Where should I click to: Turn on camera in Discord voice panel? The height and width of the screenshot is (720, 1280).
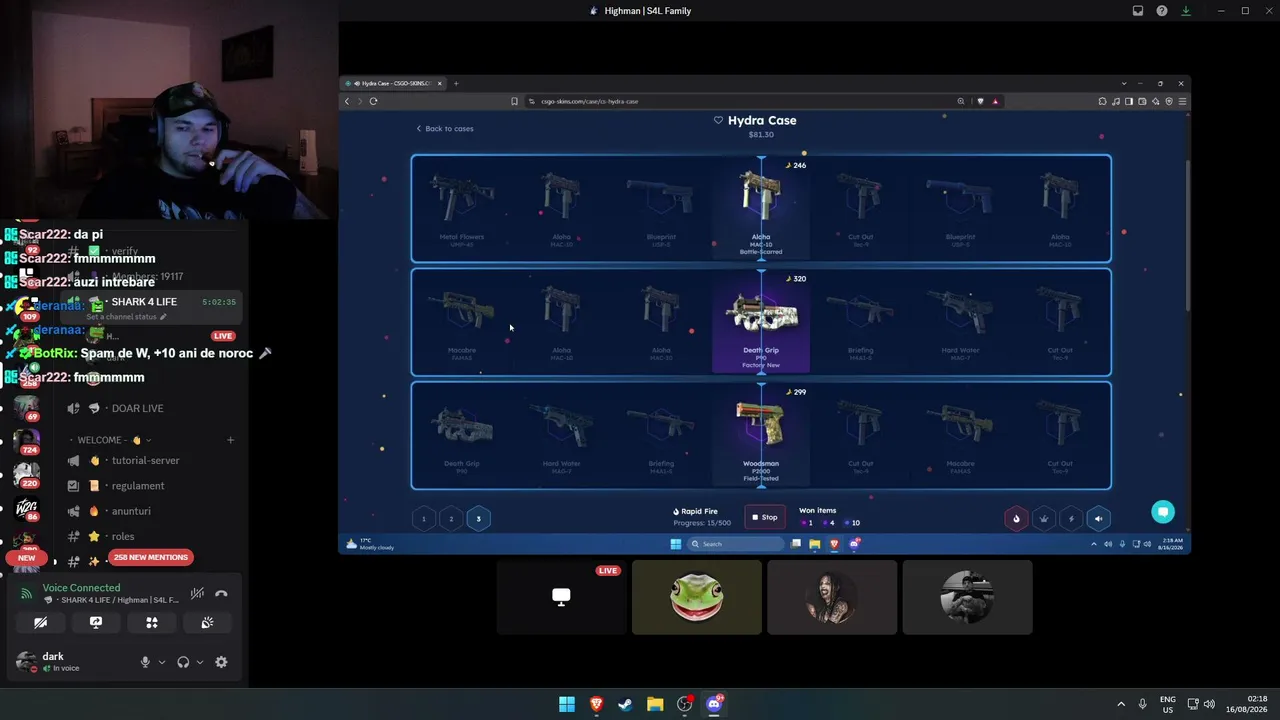click(40, 622)
